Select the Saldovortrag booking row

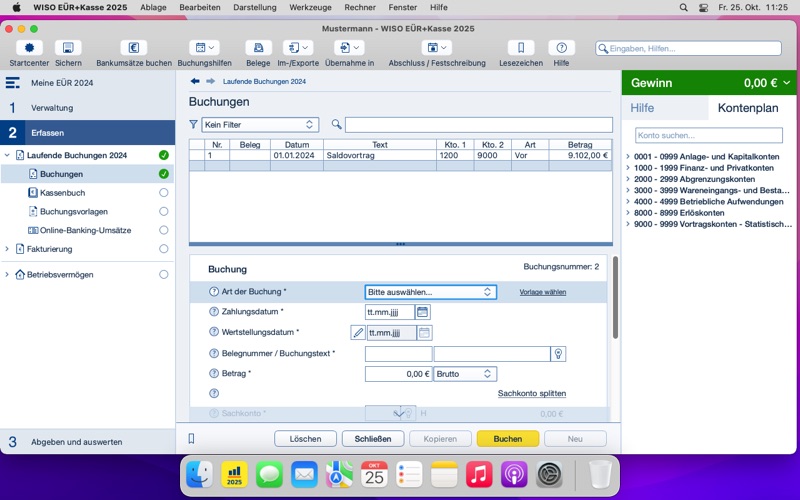[x=401, y=155]
